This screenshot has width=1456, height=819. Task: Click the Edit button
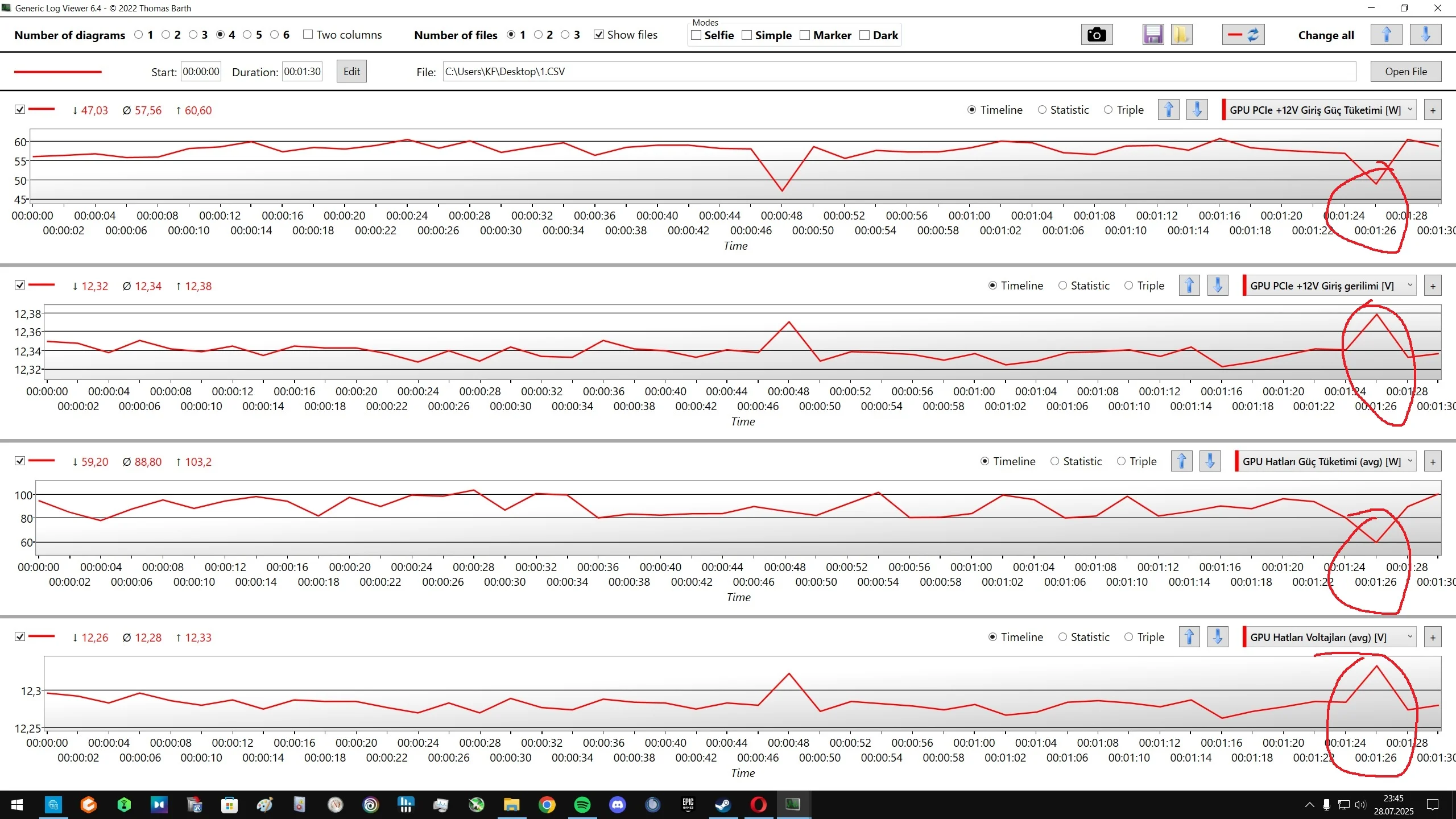pyautogui.click(x=351, y=72)
